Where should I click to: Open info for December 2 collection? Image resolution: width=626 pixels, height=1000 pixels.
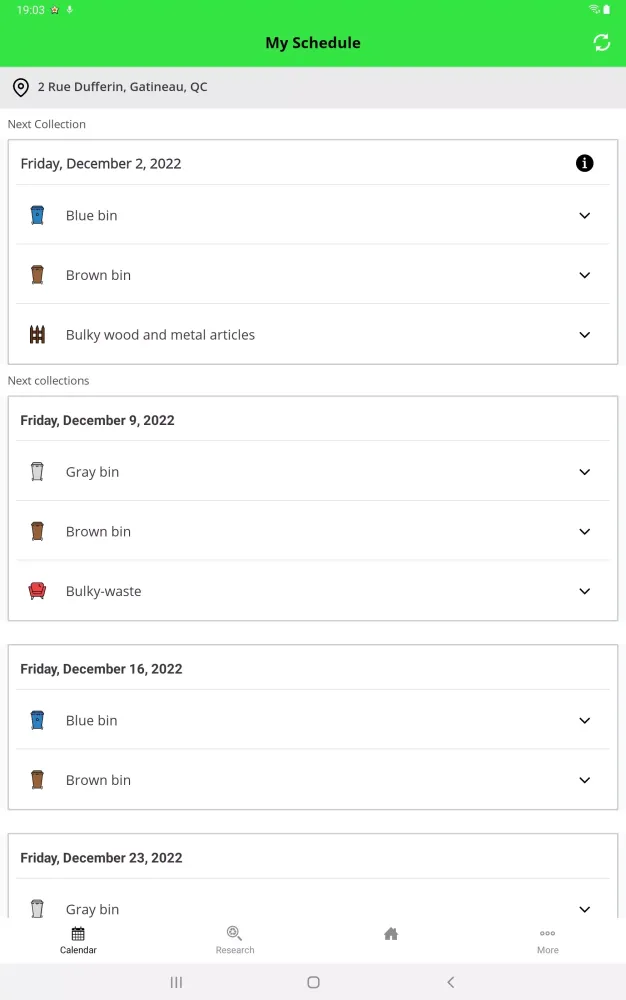tap(585, 163)
